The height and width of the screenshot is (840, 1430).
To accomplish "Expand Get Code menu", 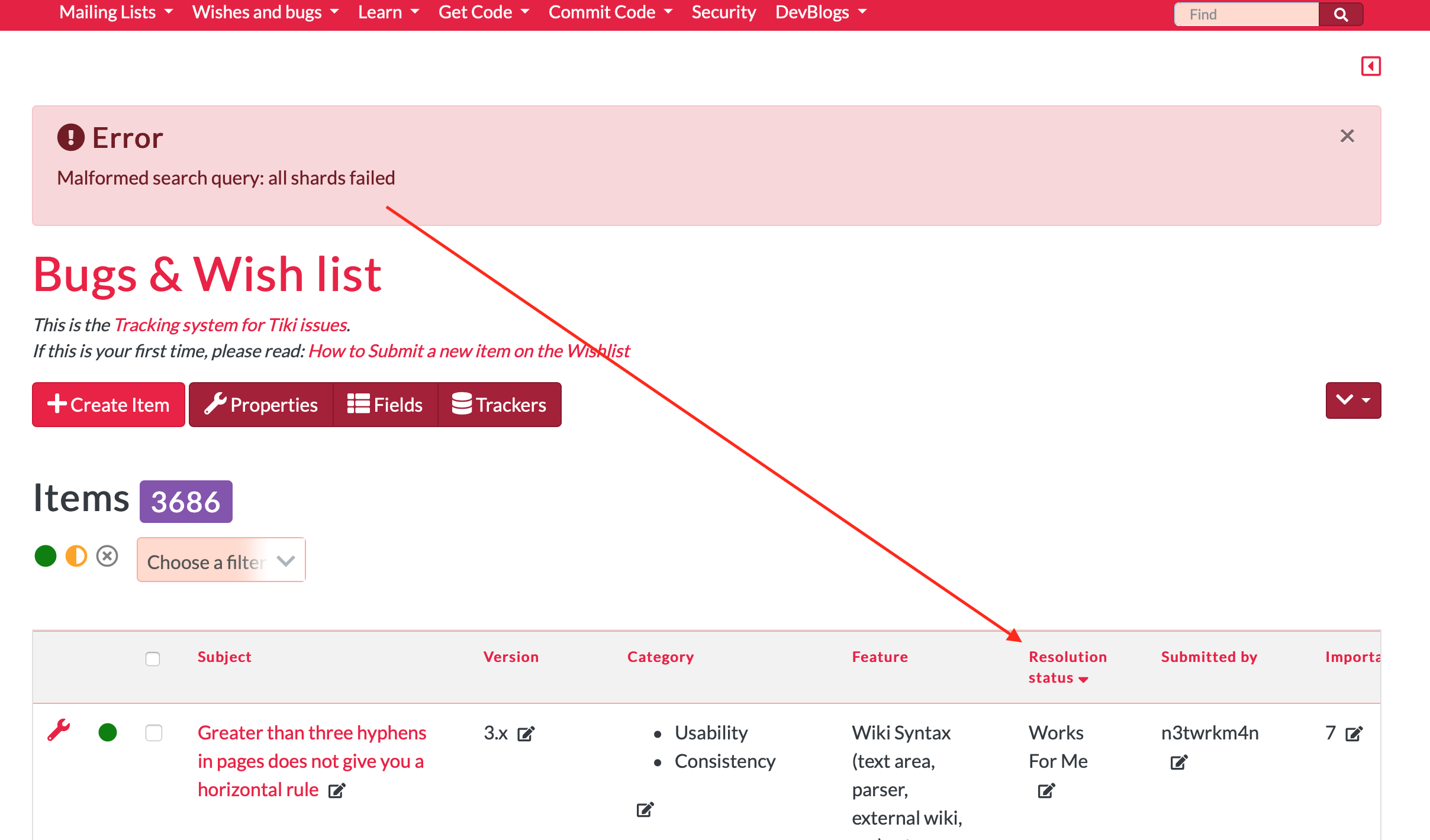I will click(484, 12).
